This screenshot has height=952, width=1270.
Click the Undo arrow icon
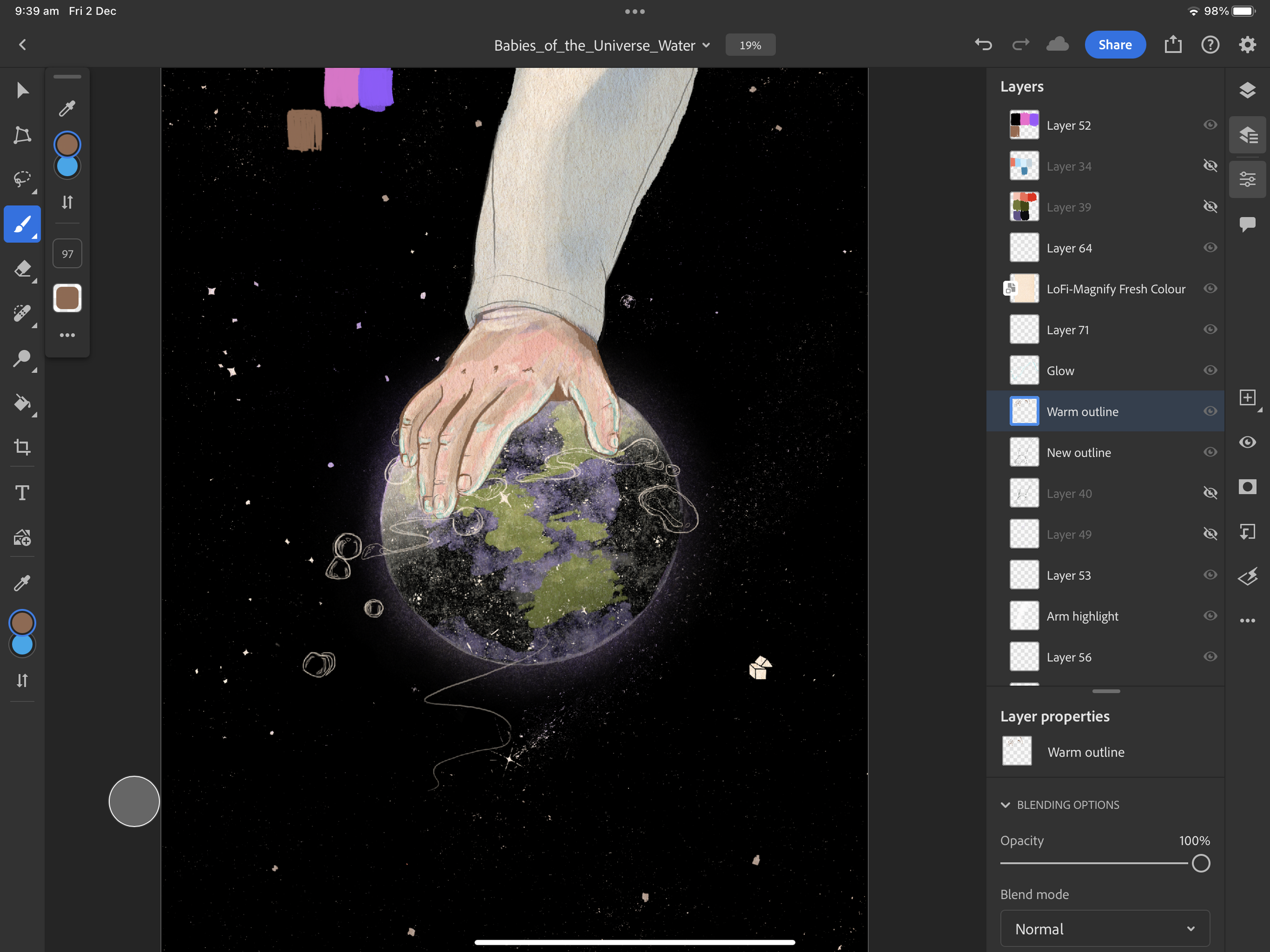coord(983,45)
